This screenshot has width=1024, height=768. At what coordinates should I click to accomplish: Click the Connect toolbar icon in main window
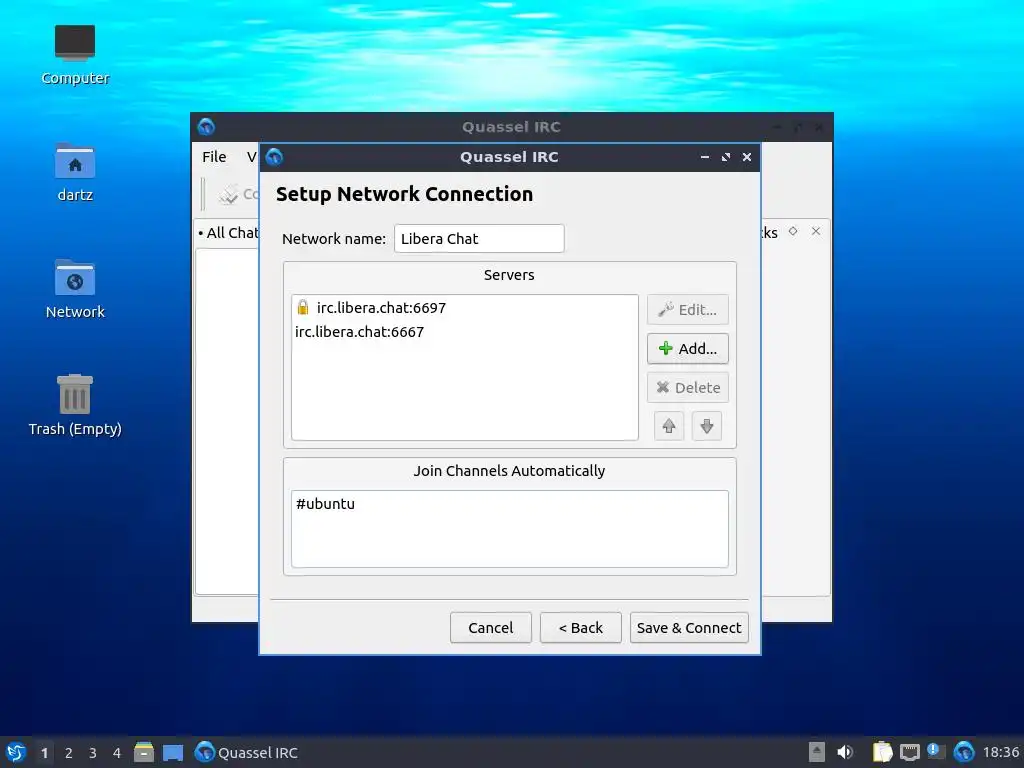click(x=229, y=194)
